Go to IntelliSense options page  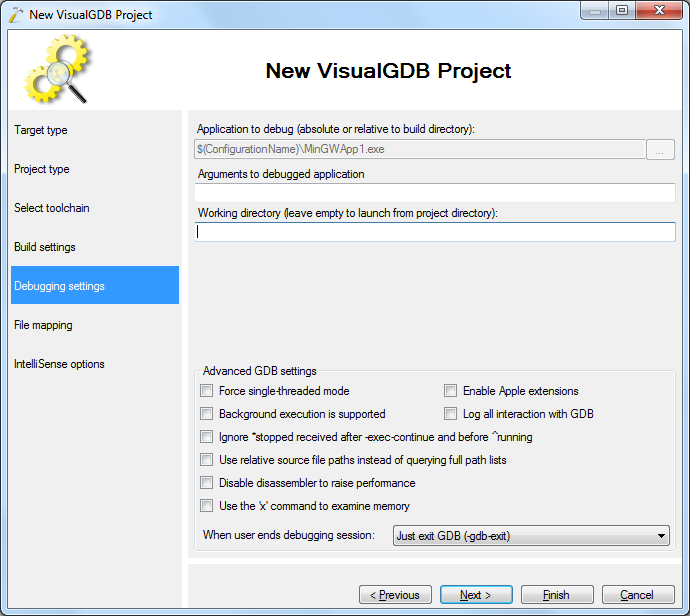click(95, 364)
